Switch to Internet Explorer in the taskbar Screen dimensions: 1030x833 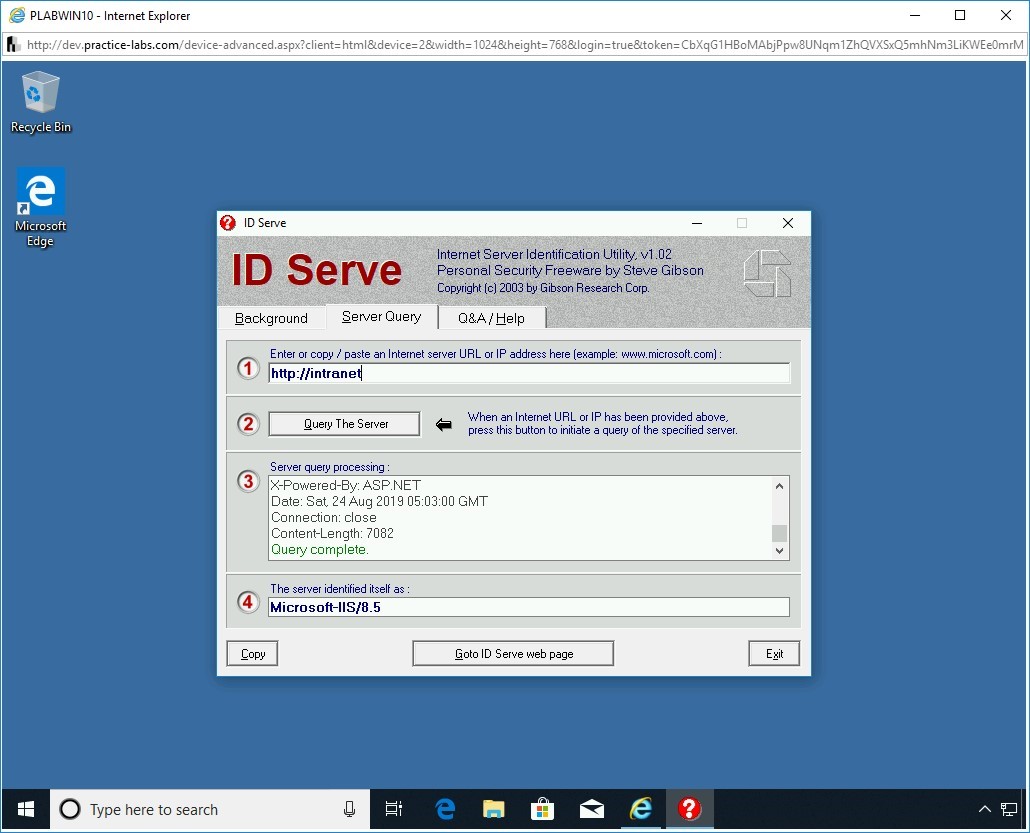[x=641, y=809]
